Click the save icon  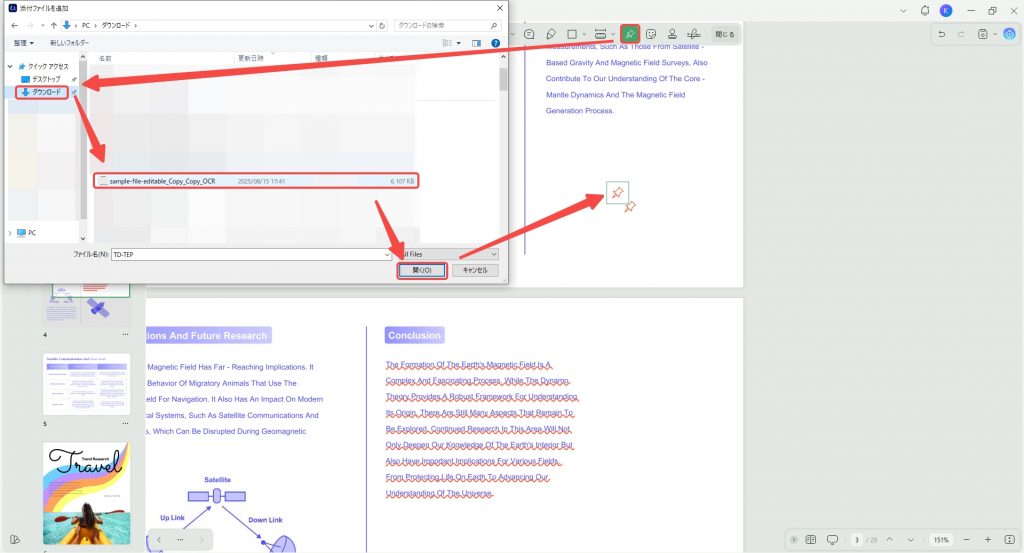[982, 34]
